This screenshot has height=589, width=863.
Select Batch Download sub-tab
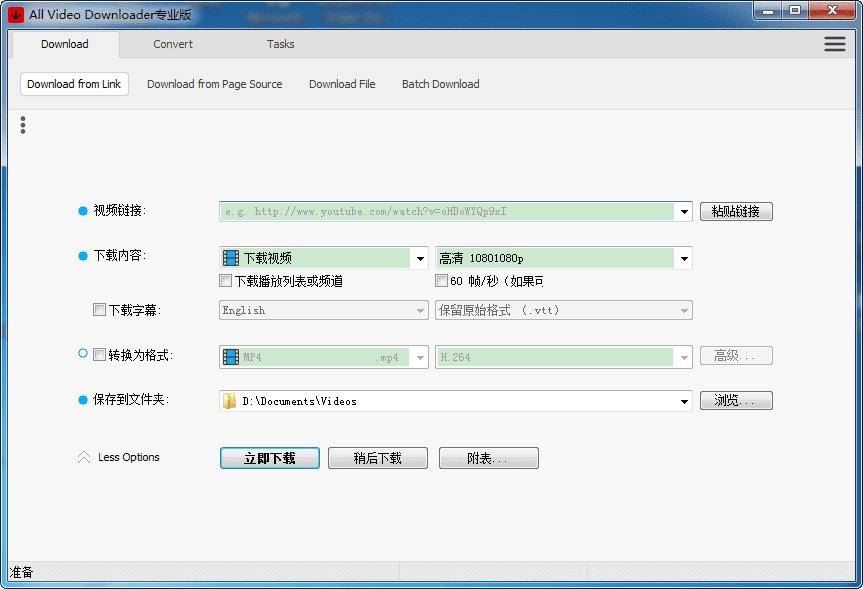coord(440,84)
